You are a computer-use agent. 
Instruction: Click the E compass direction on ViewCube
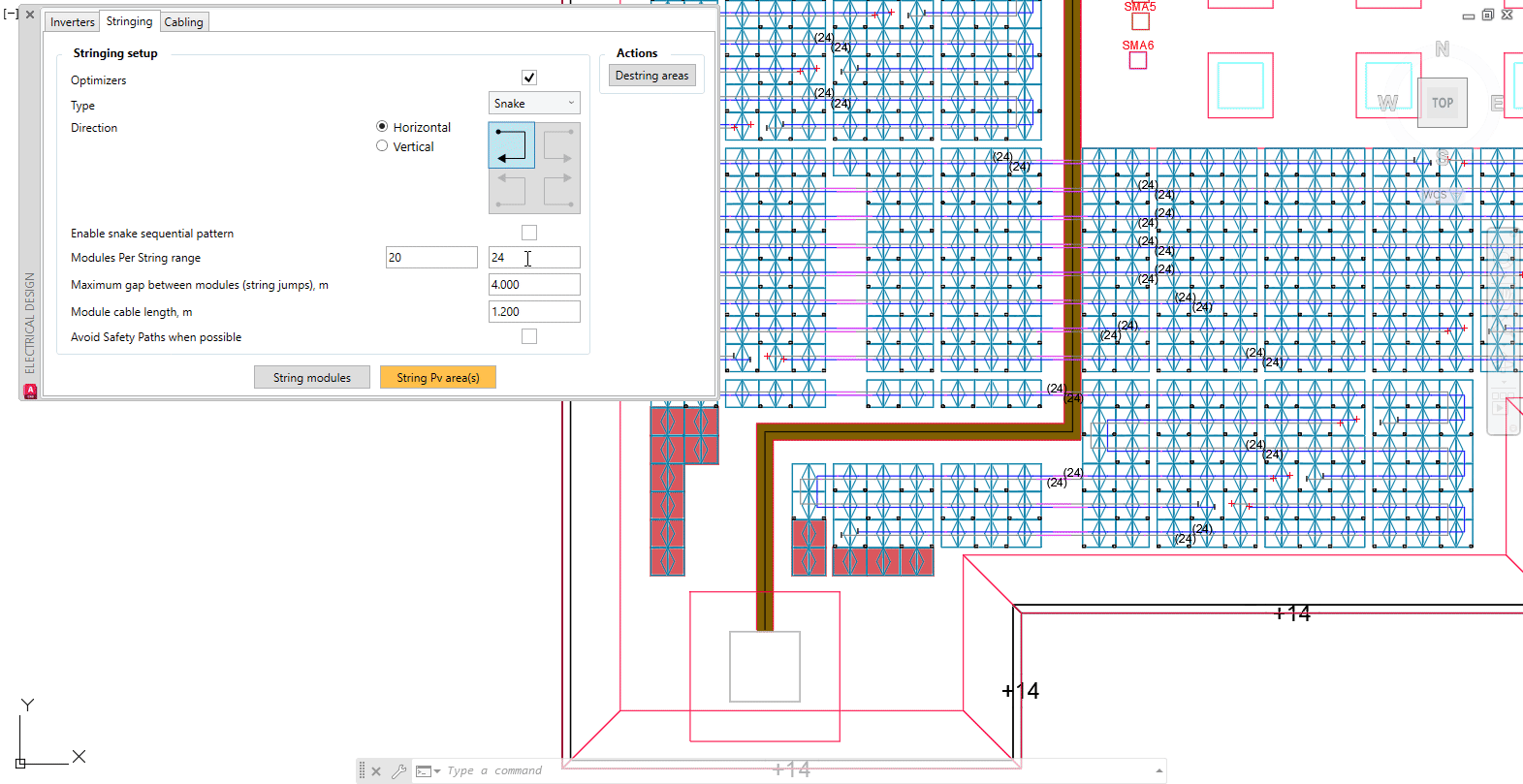click(1498, 103)
